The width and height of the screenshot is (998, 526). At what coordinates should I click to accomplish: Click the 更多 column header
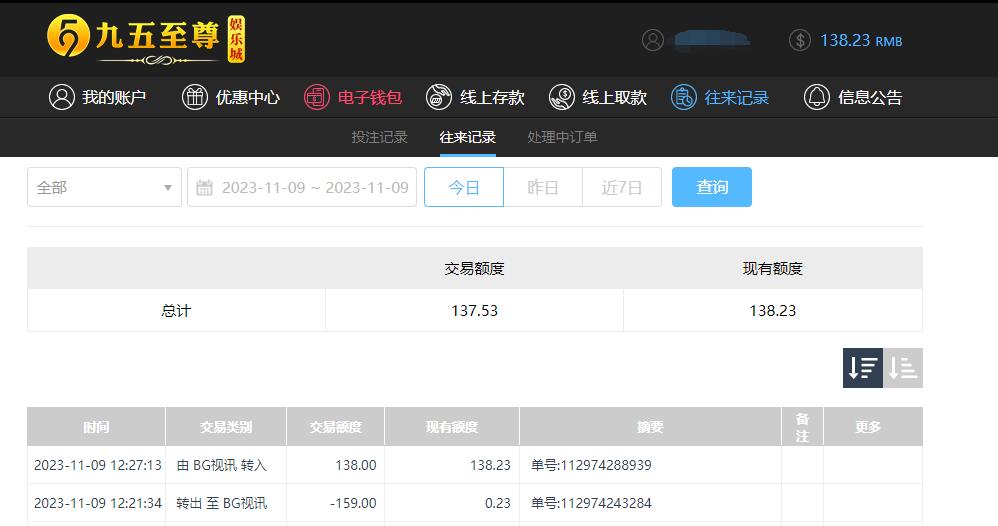click(873, 427)
